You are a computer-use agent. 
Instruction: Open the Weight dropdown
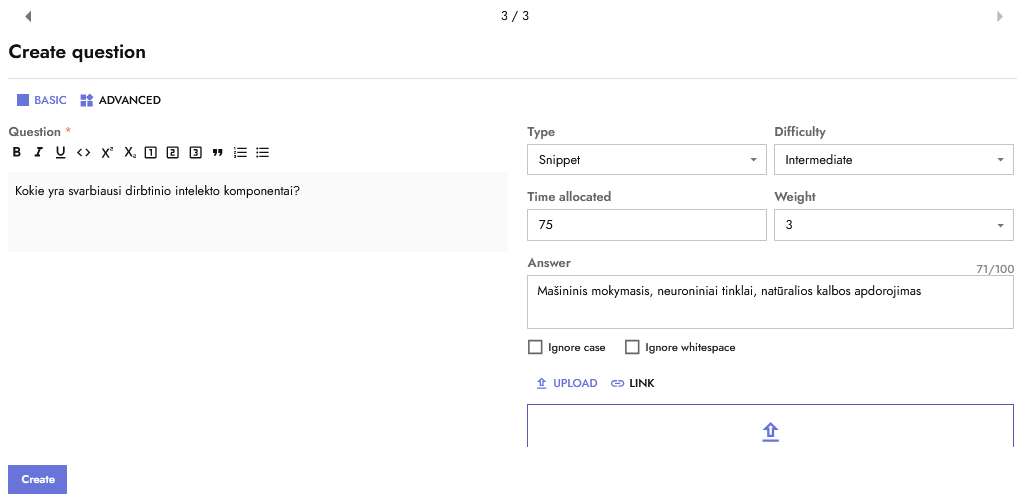point(893,226)
